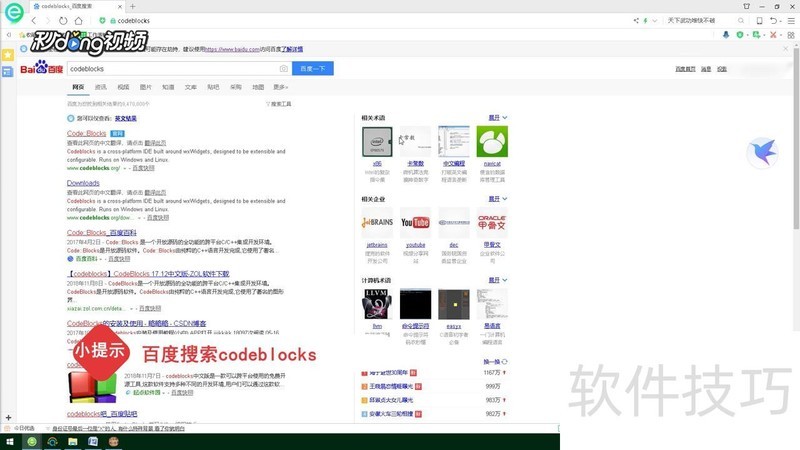Image resolution: width=800 pixels, height=450 pixels.
Task: Click the 百度一下 search button
Action: coord(313,68)
